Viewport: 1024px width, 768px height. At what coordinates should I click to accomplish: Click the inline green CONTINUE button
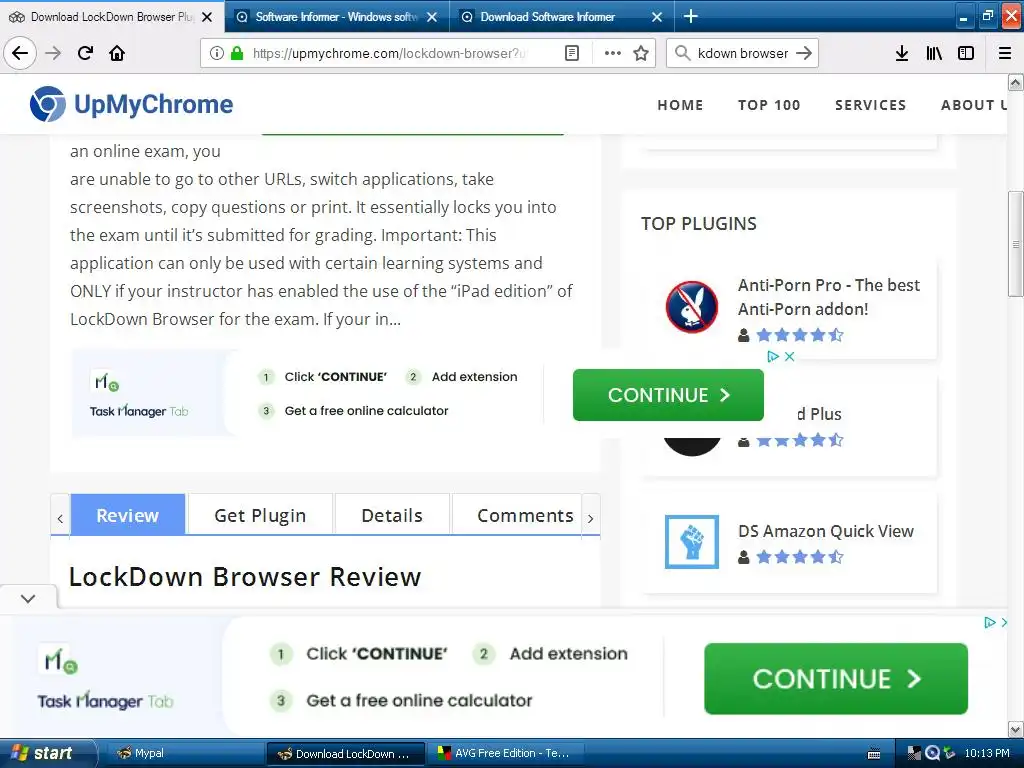point(668,395)
